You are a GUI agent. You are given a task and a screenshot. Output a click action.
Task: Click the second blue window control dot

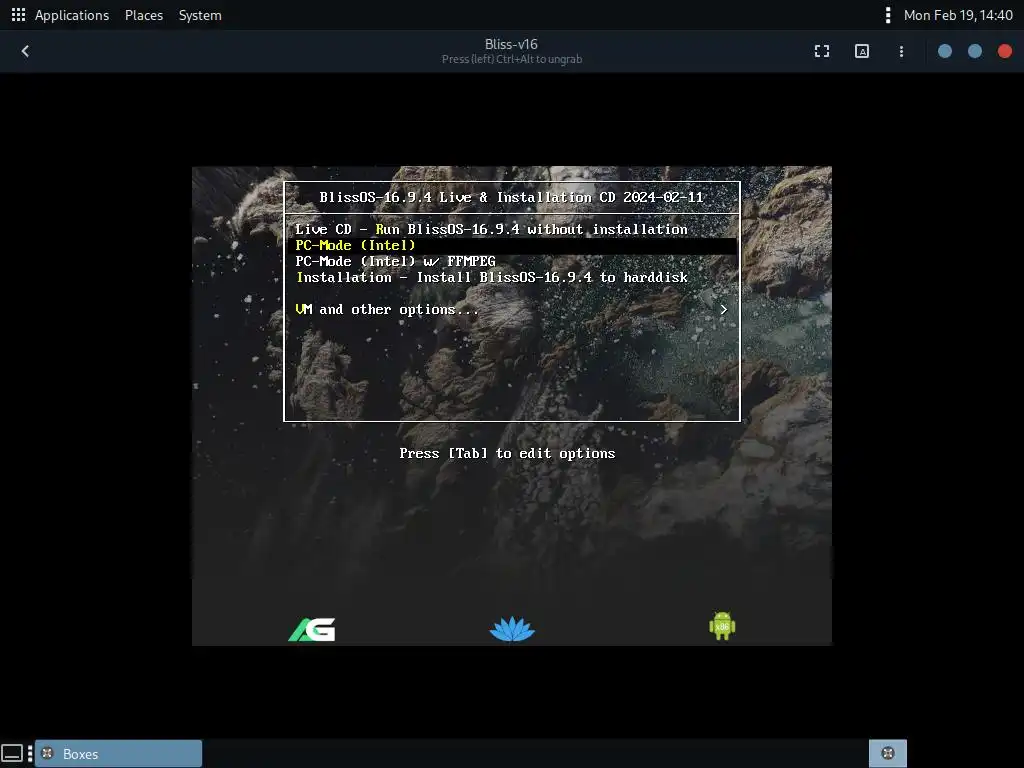(x=974, y=51)
